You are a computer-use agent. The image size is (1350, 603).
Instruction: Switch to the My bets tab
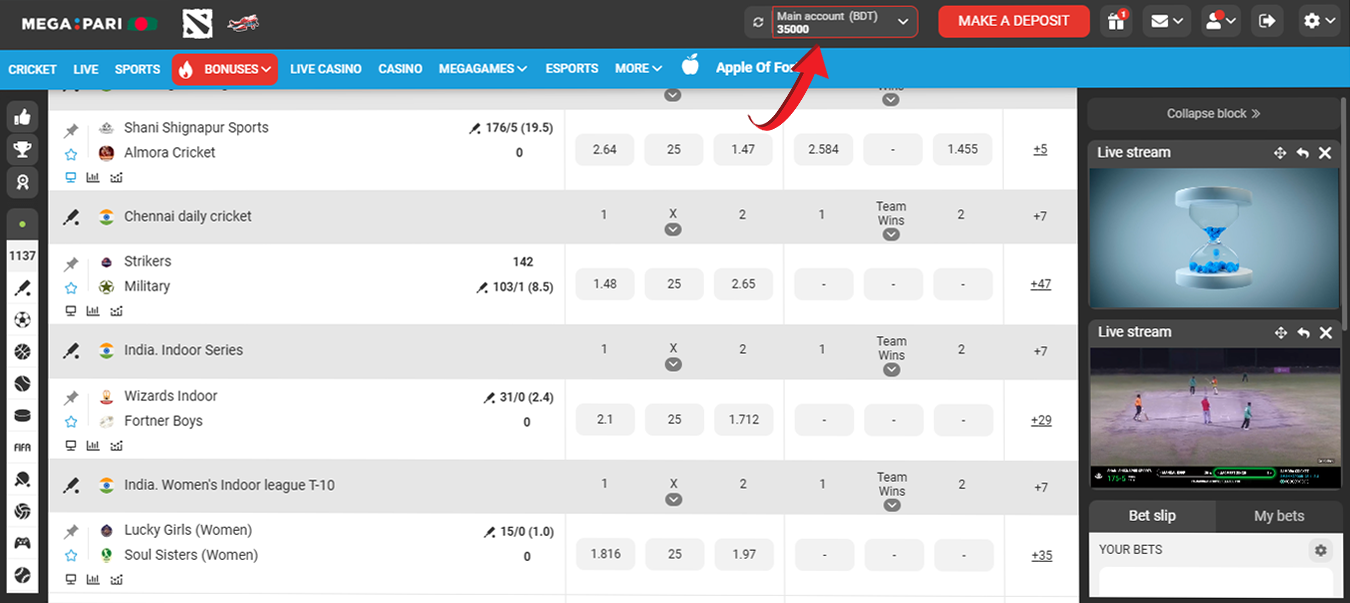coord(1278,516)
